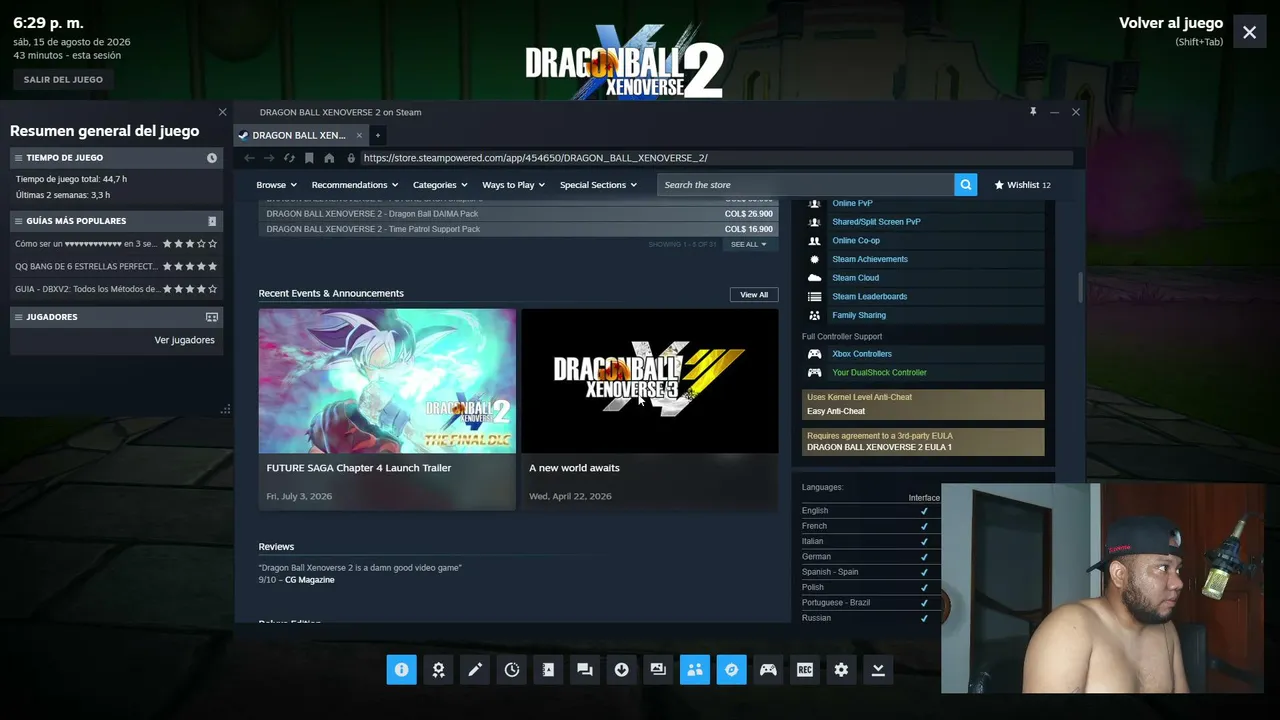This screenshot has height=720, width=1280.
Task: Open Shared/Split Screen PvP link
Action: (x=876, y=222)
